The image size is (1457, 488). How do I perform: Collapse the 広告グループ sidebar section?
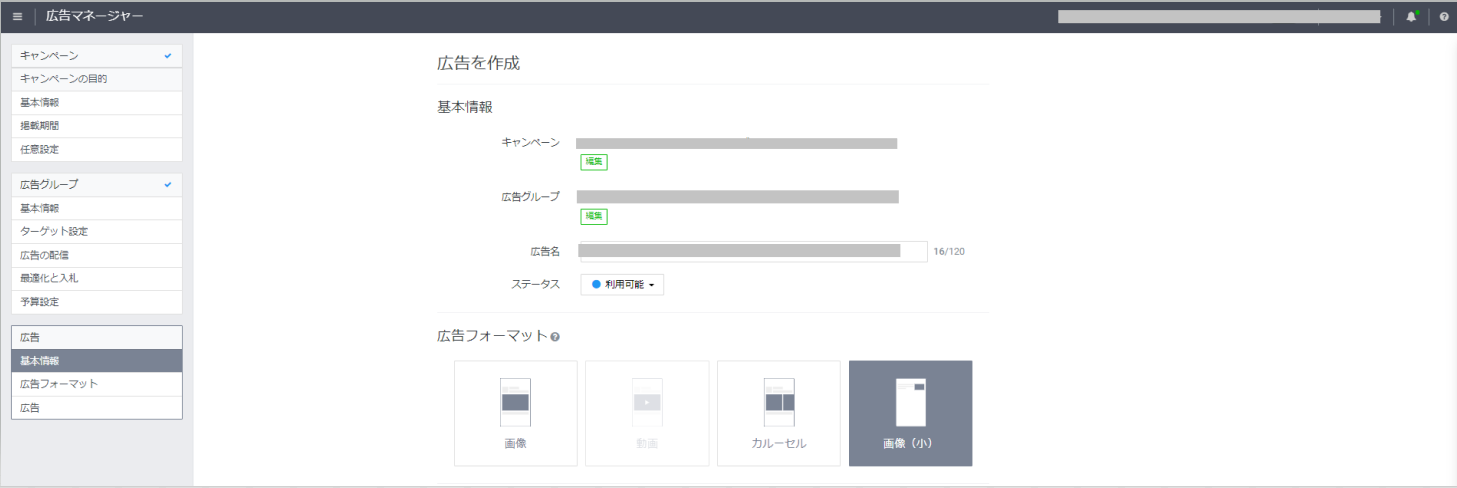[x=96, y=185]
